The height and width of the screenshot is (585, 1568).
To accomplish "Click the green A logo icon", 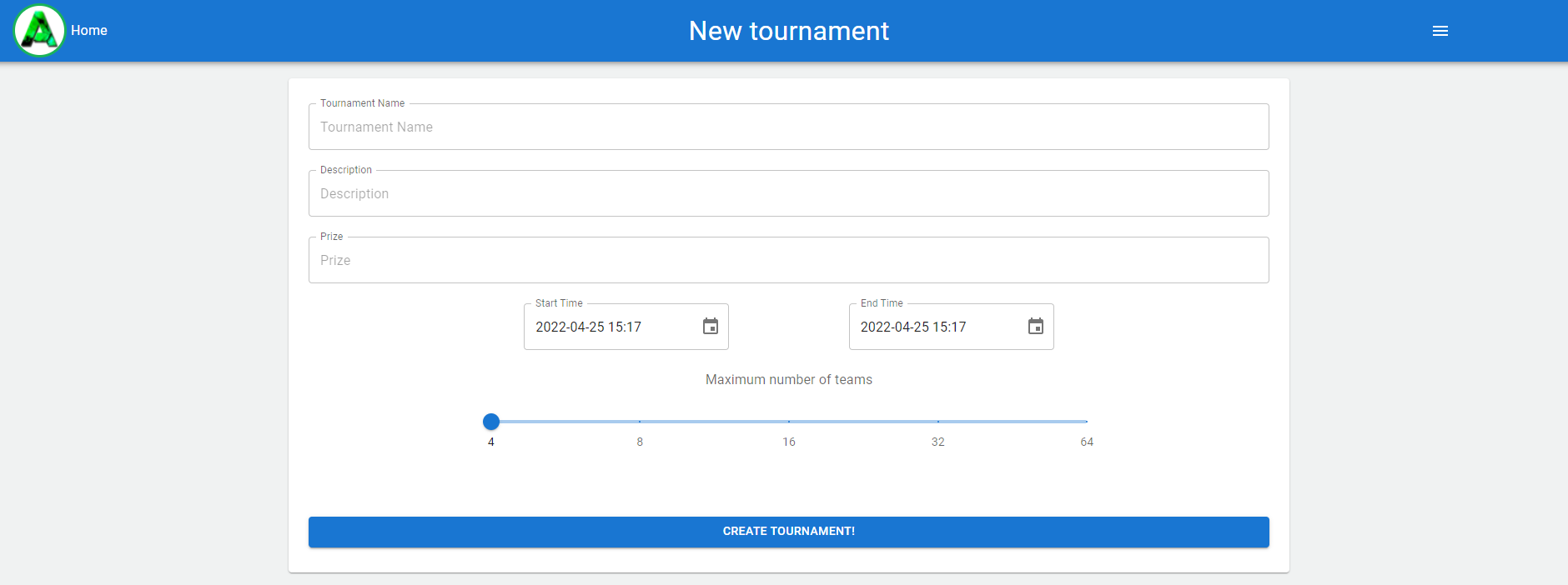I will point(39,31).
